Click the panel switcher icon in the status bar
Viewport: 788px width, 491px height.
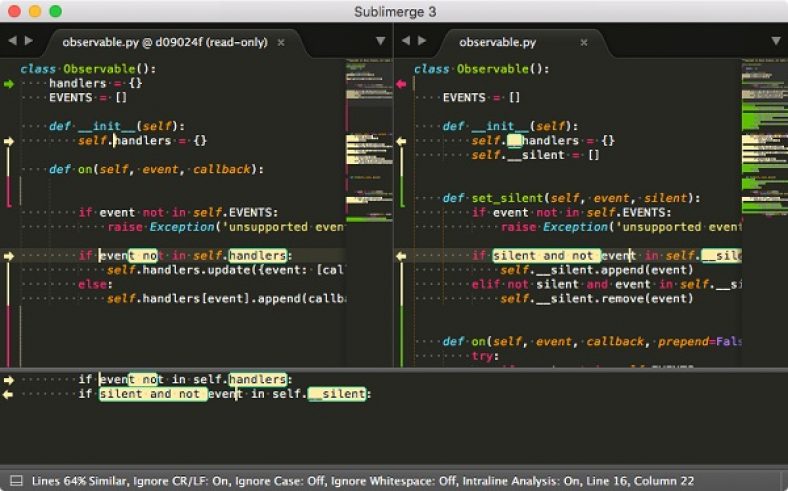click(x=15, y=480)
